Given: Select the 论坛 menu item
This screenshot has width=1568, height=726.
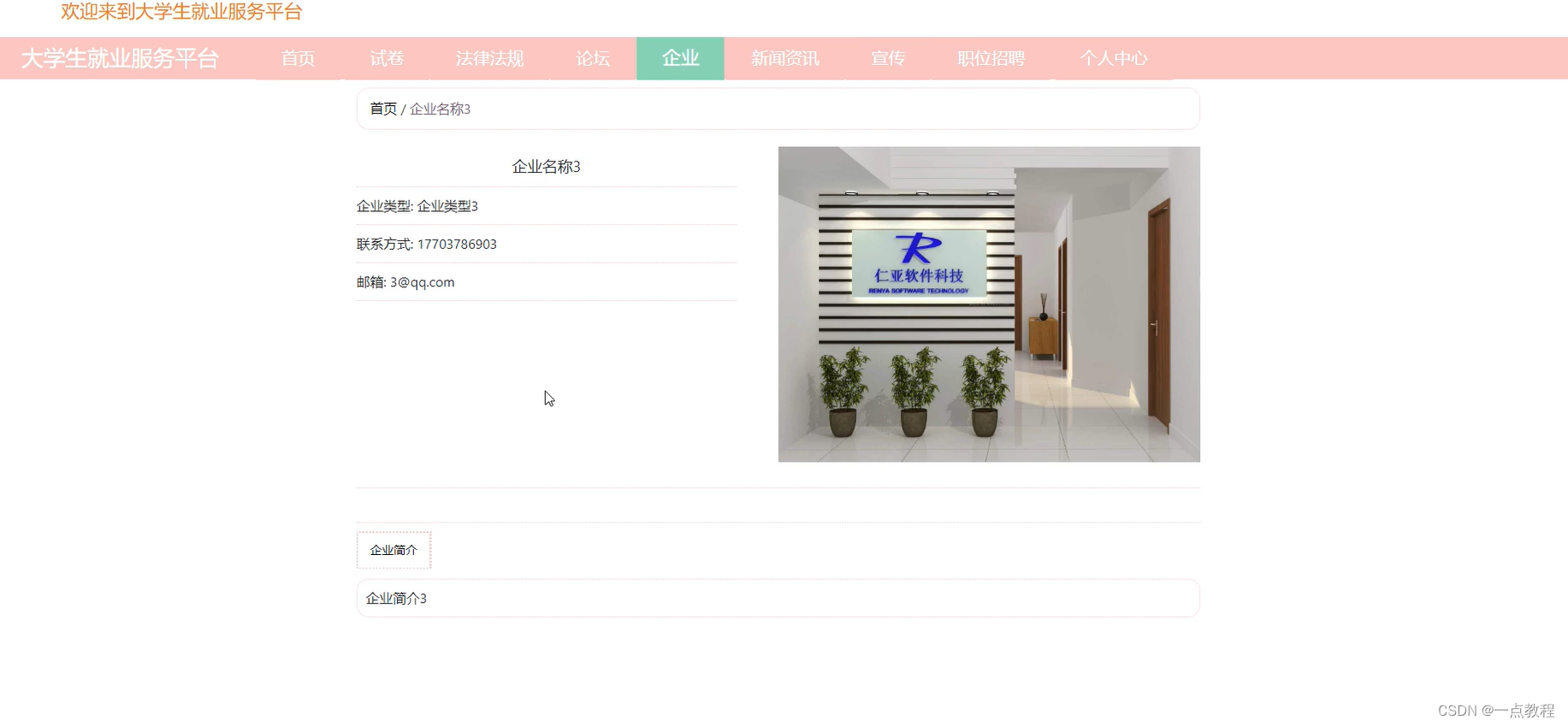Looking at the screenshot, I should (593, 58).
